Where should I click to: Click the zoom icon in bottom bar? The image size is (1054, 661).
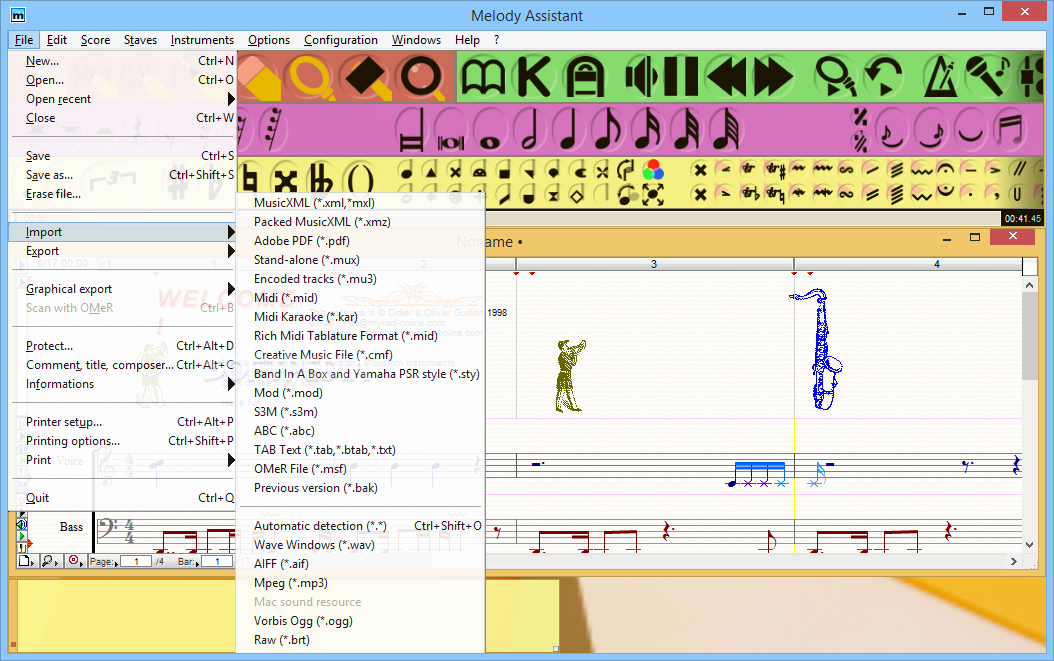50,561
